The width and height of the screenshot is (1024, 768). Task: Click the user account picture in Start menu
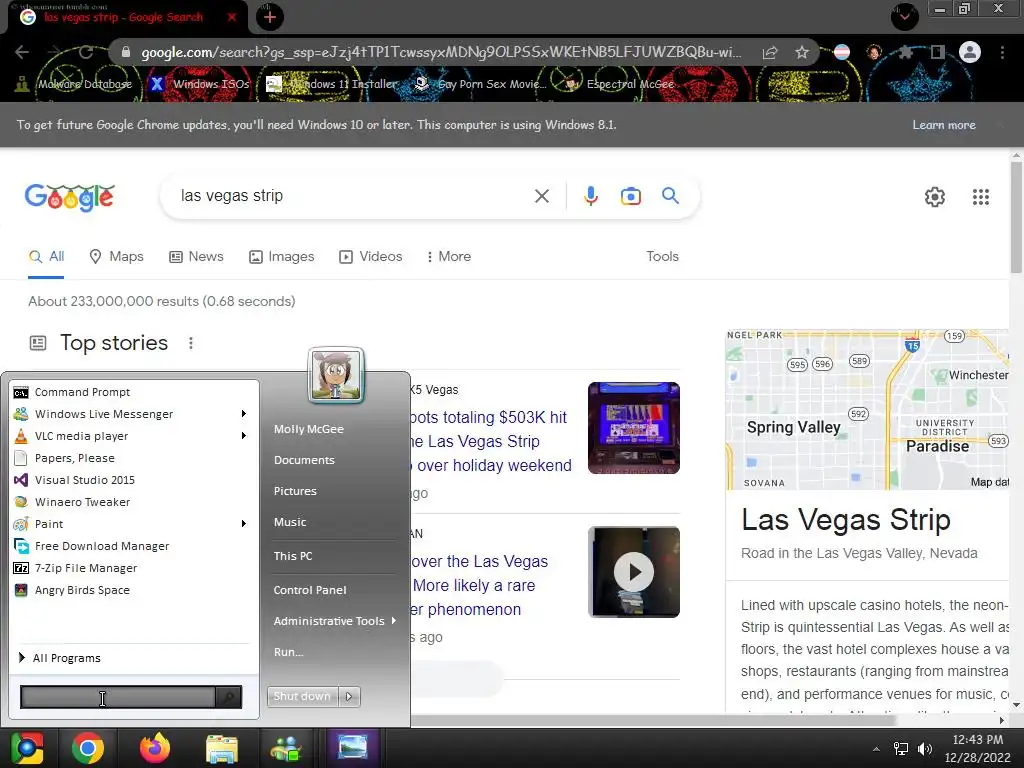pyautogui.click(x=336, y=375)
